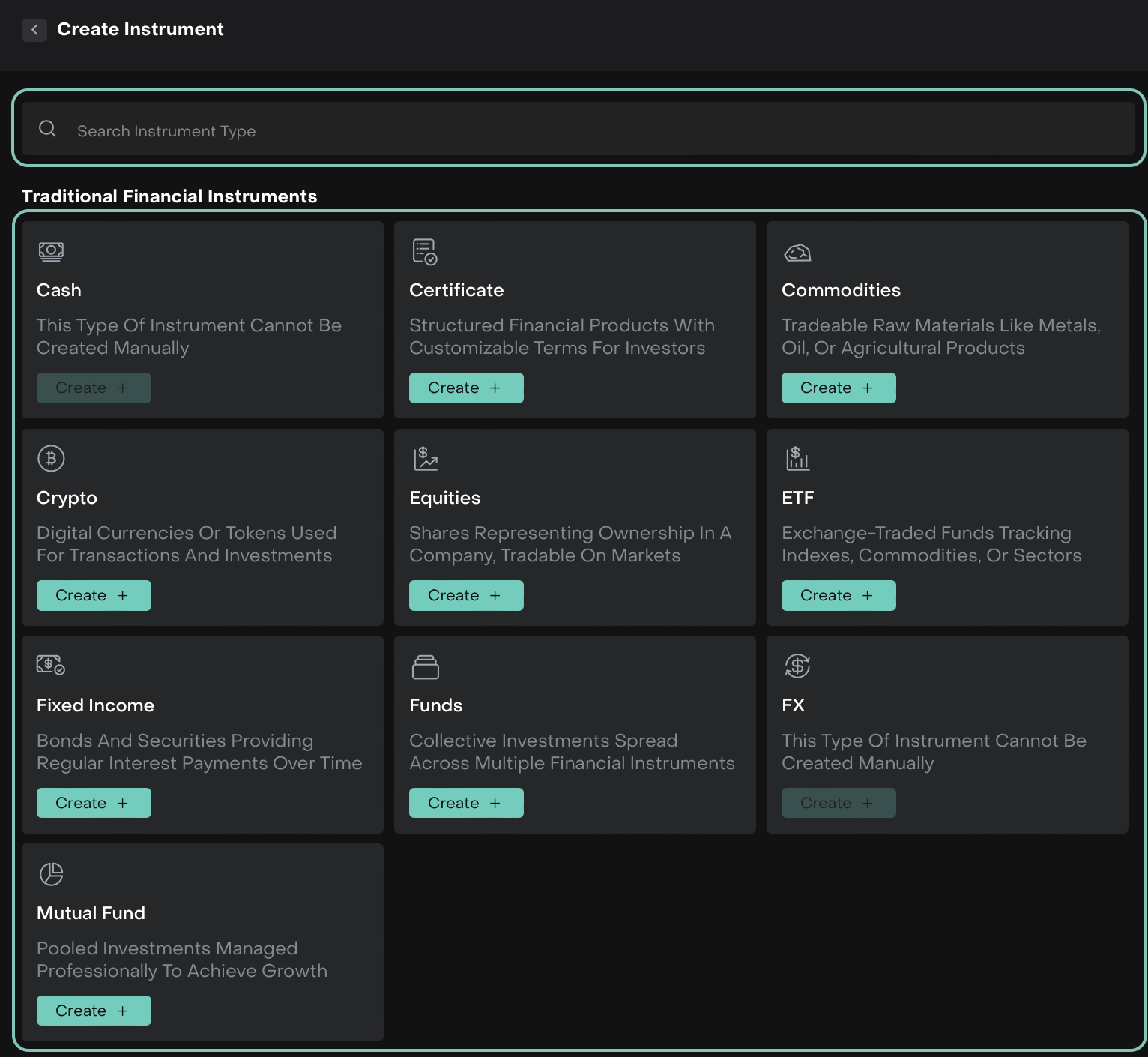Viewport: 1148px width, 1057px height.
Task: Click the Crypto bitcoin icon
Action: [x=51, y=458]
